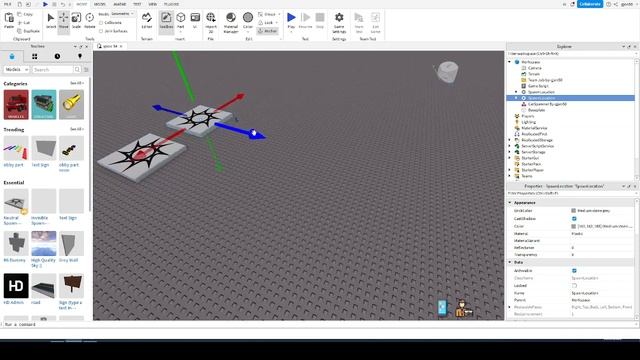Toggle the CastShadow property checkbox

574,218
